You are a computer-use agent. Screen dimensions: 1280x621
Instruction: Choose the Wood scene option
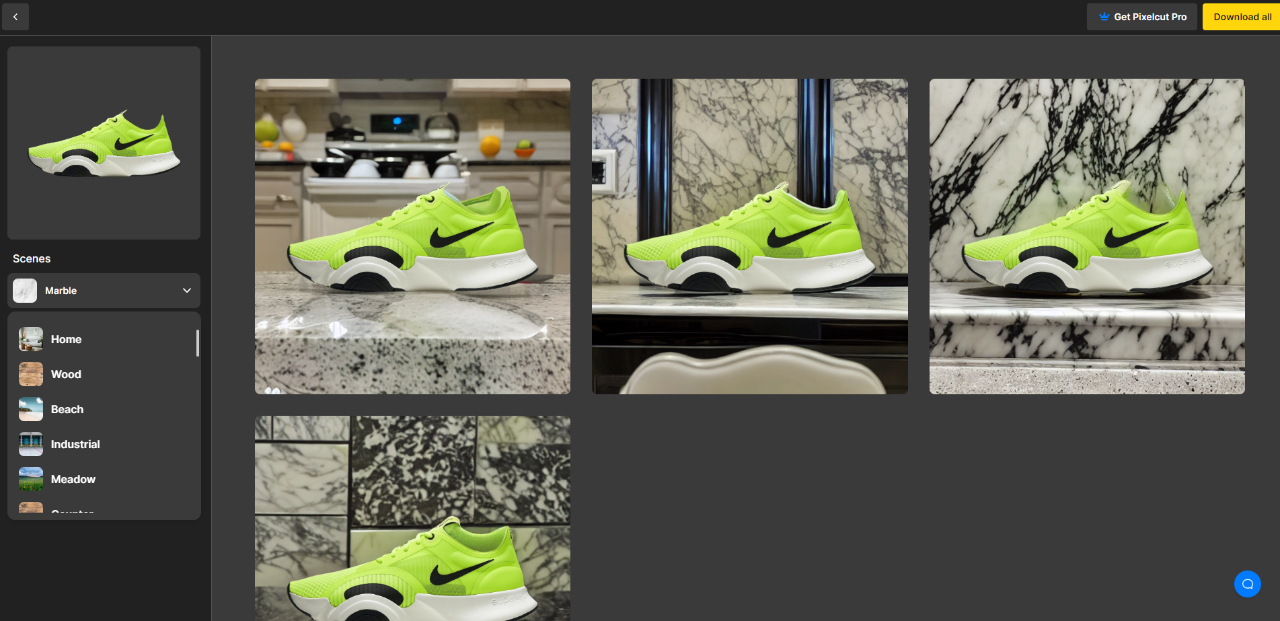(103, 374)
